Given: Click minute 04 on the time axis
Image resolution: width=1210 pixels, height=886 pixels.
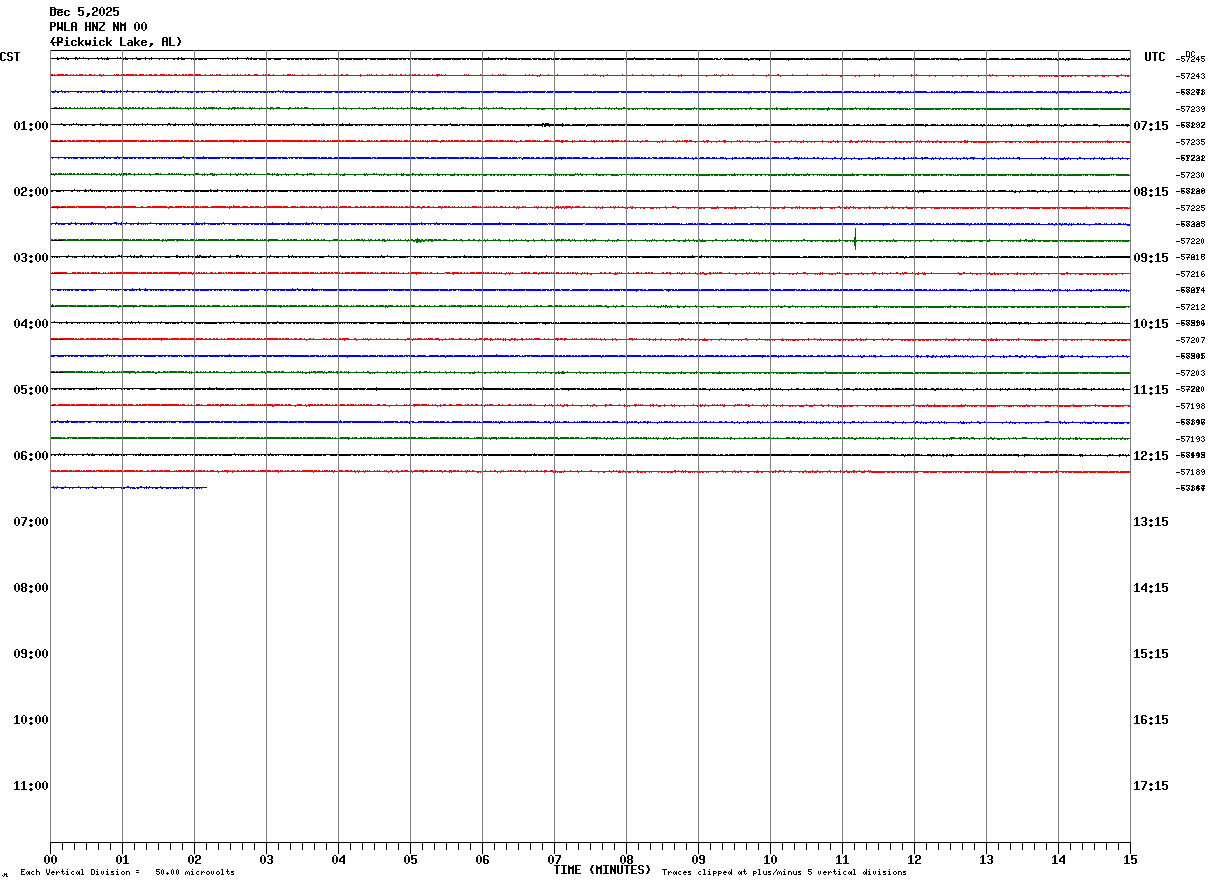Looking at the screenshot, I should click(338, 860).
